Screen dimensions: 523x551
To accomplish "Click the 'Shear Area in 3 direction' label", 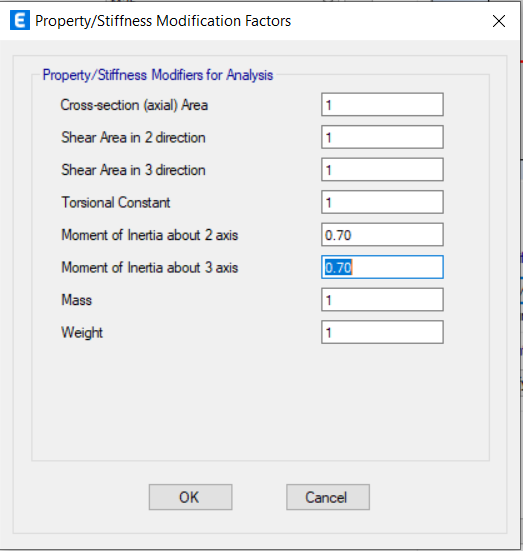I will pos(134,170).
